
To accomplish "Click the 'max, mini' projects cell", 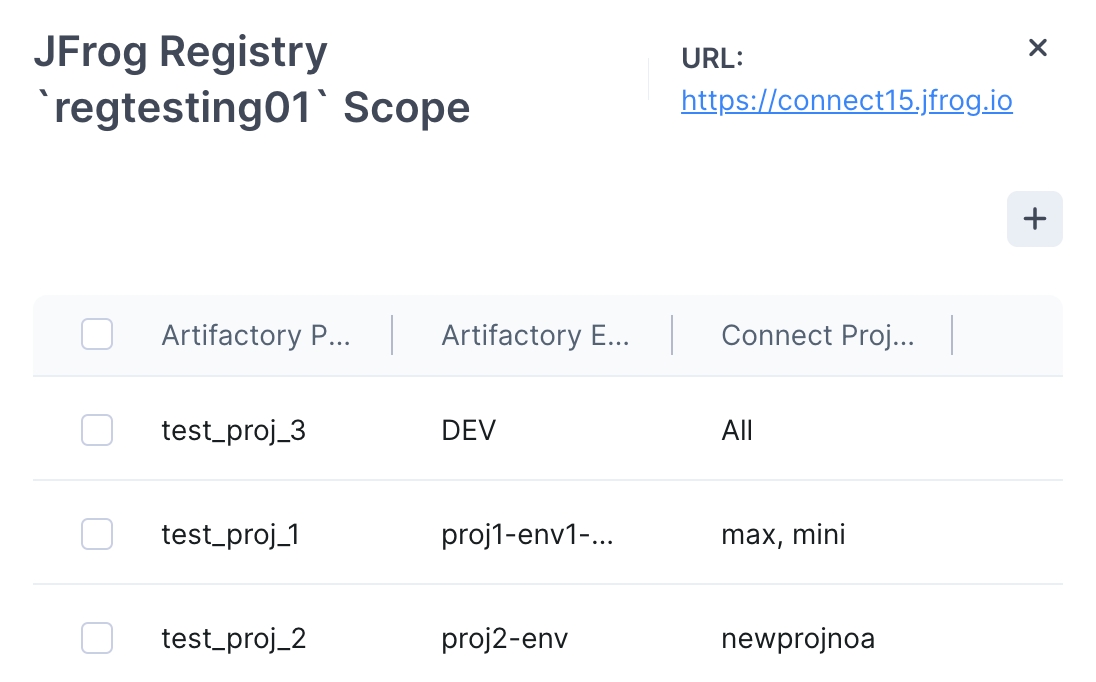I will (x=783, y=535).
